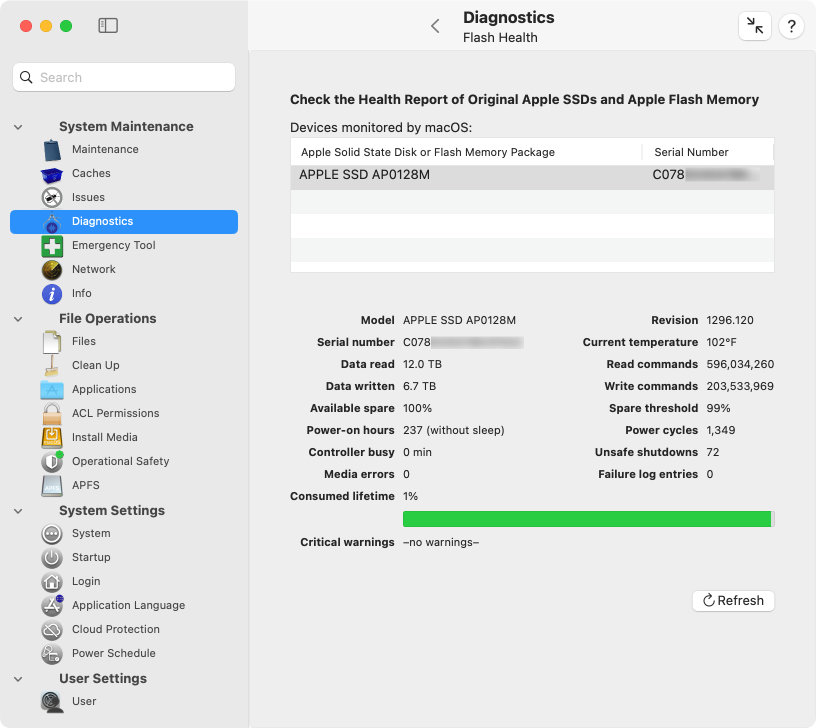Click the Install Media drive icon
Image resolution: width=816 pixels, height=728 pixels.
[52, 438]
